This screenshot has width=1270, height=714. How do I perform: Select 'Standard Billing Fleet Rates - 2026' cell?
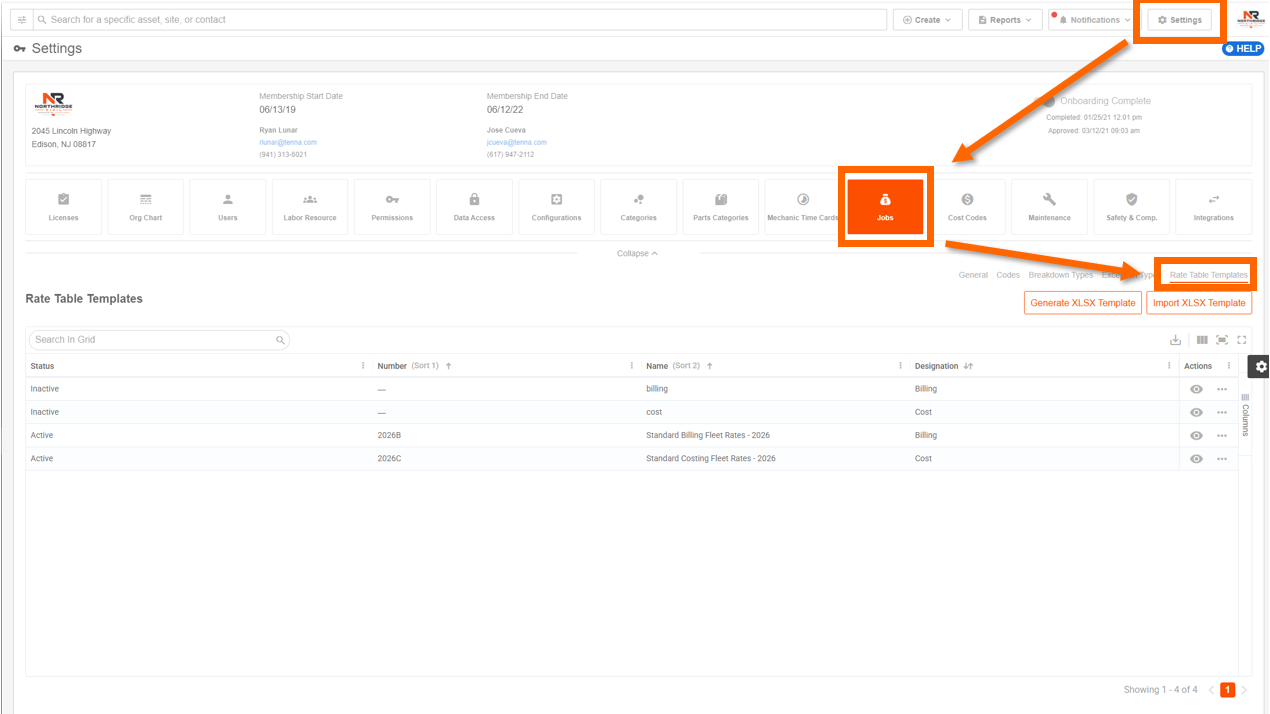[x=708, y=436]
